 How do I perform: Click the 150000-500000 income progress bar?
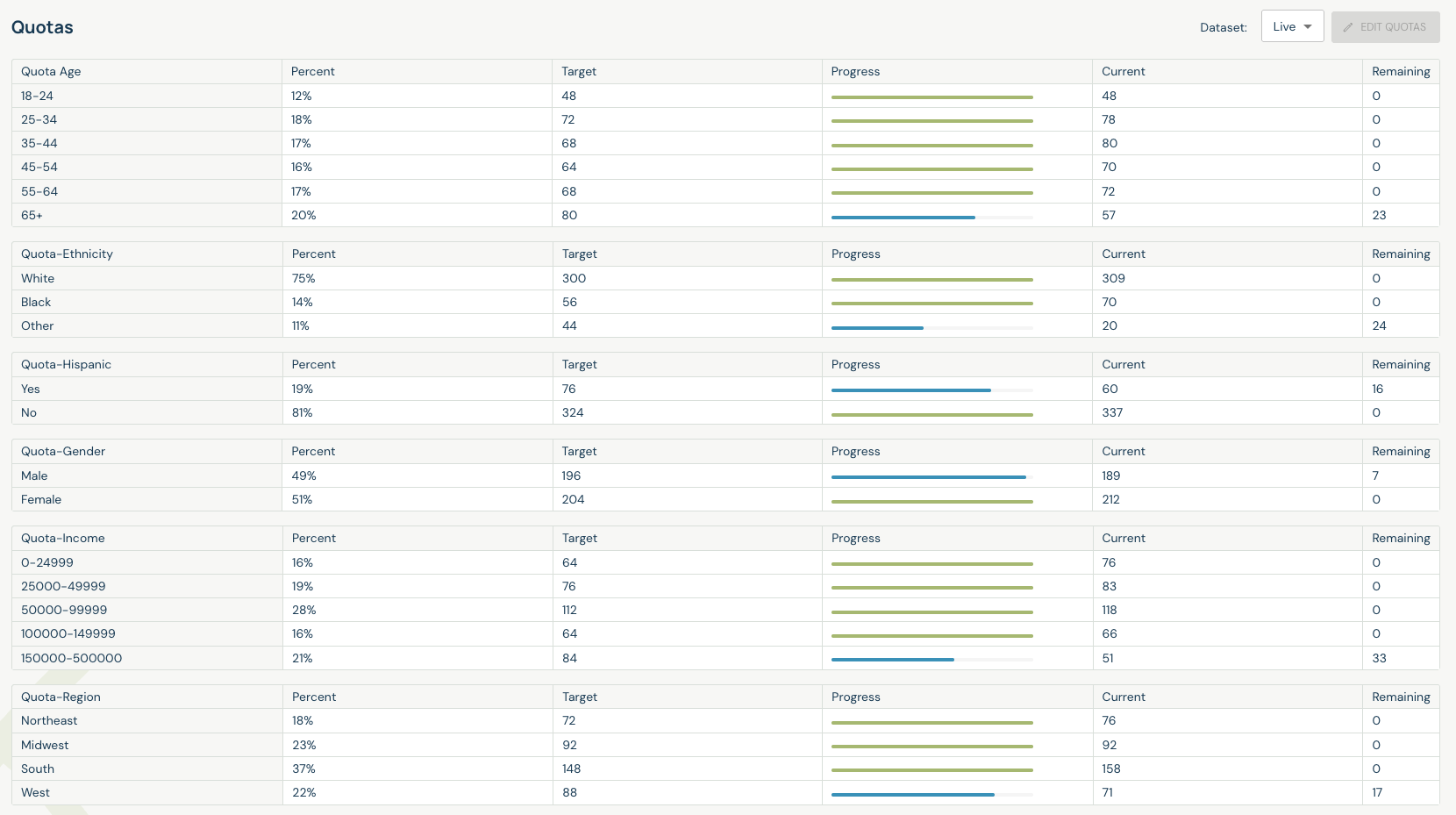pos(931,660)
